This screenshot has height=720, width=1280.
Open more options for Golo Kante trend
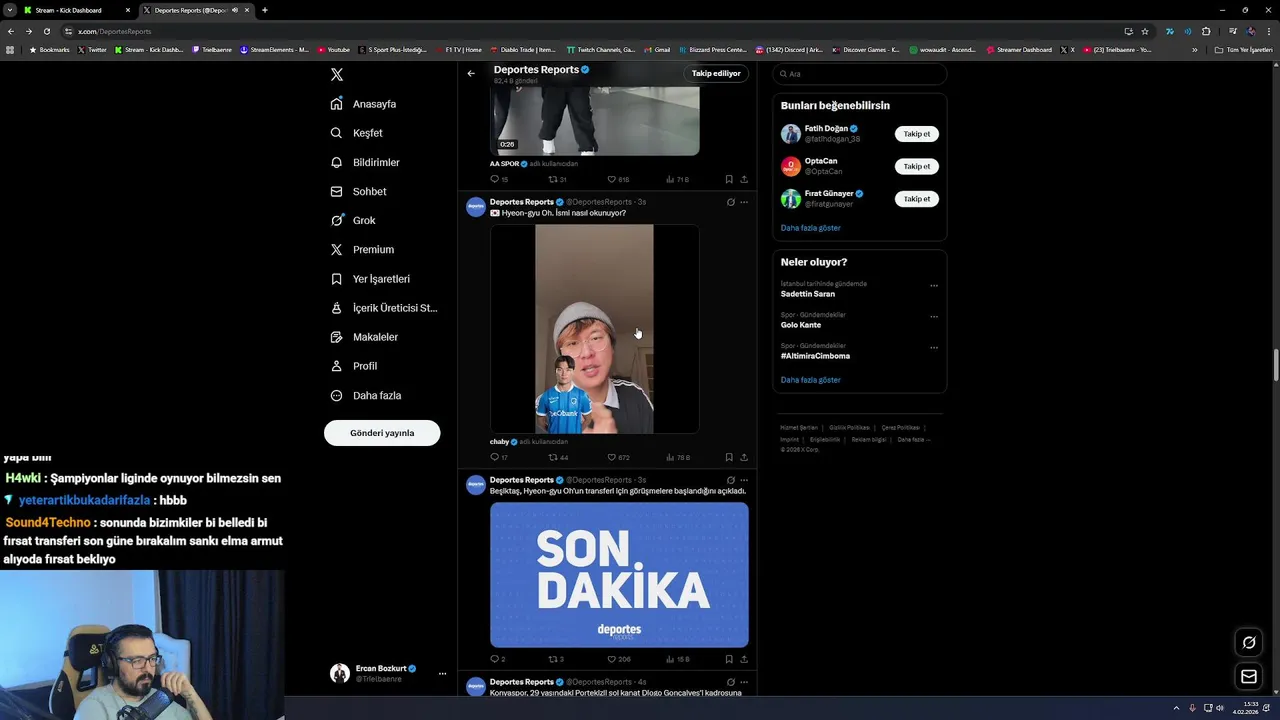934,317
